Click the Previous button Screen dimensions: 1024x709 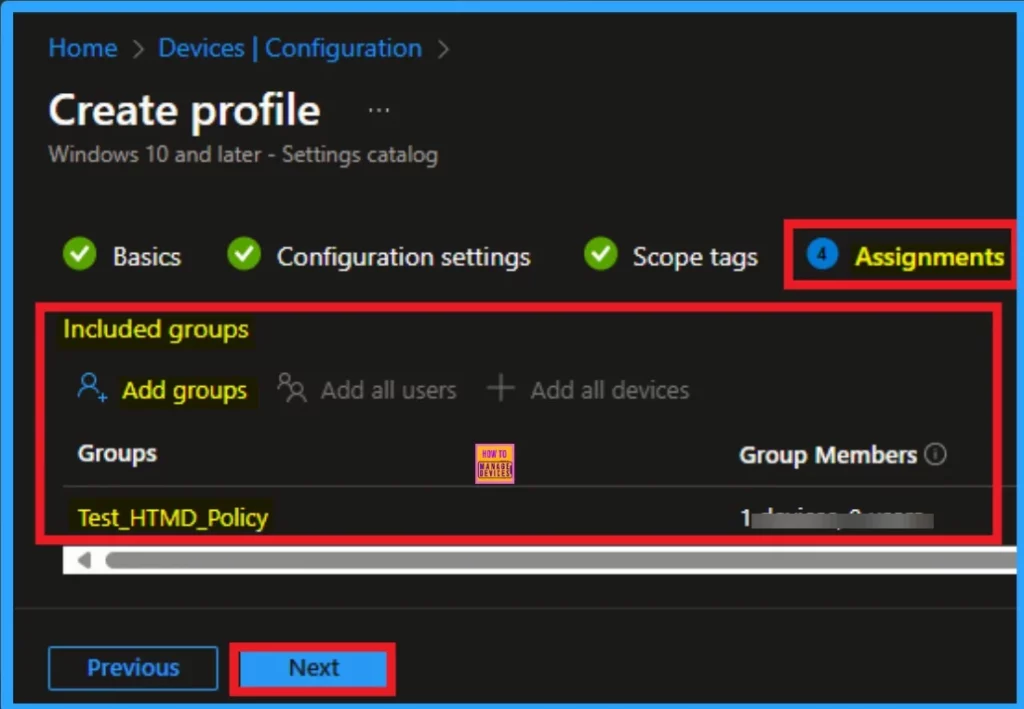click(x=133, y=668)
